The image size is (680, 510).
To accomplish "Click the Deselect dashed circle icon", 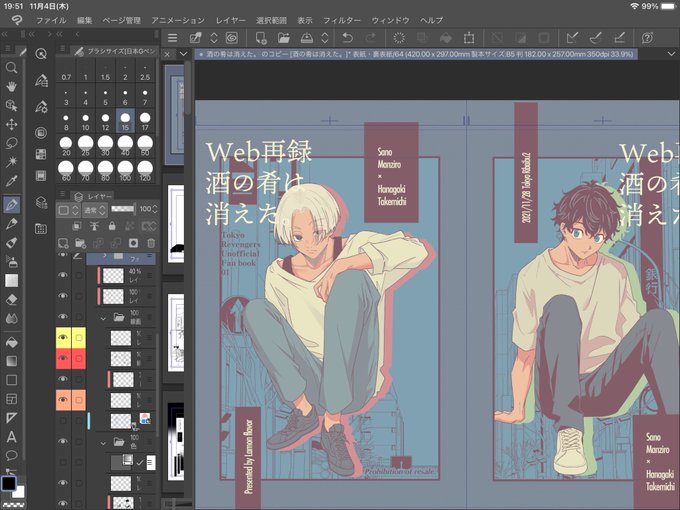I will 399,38.
